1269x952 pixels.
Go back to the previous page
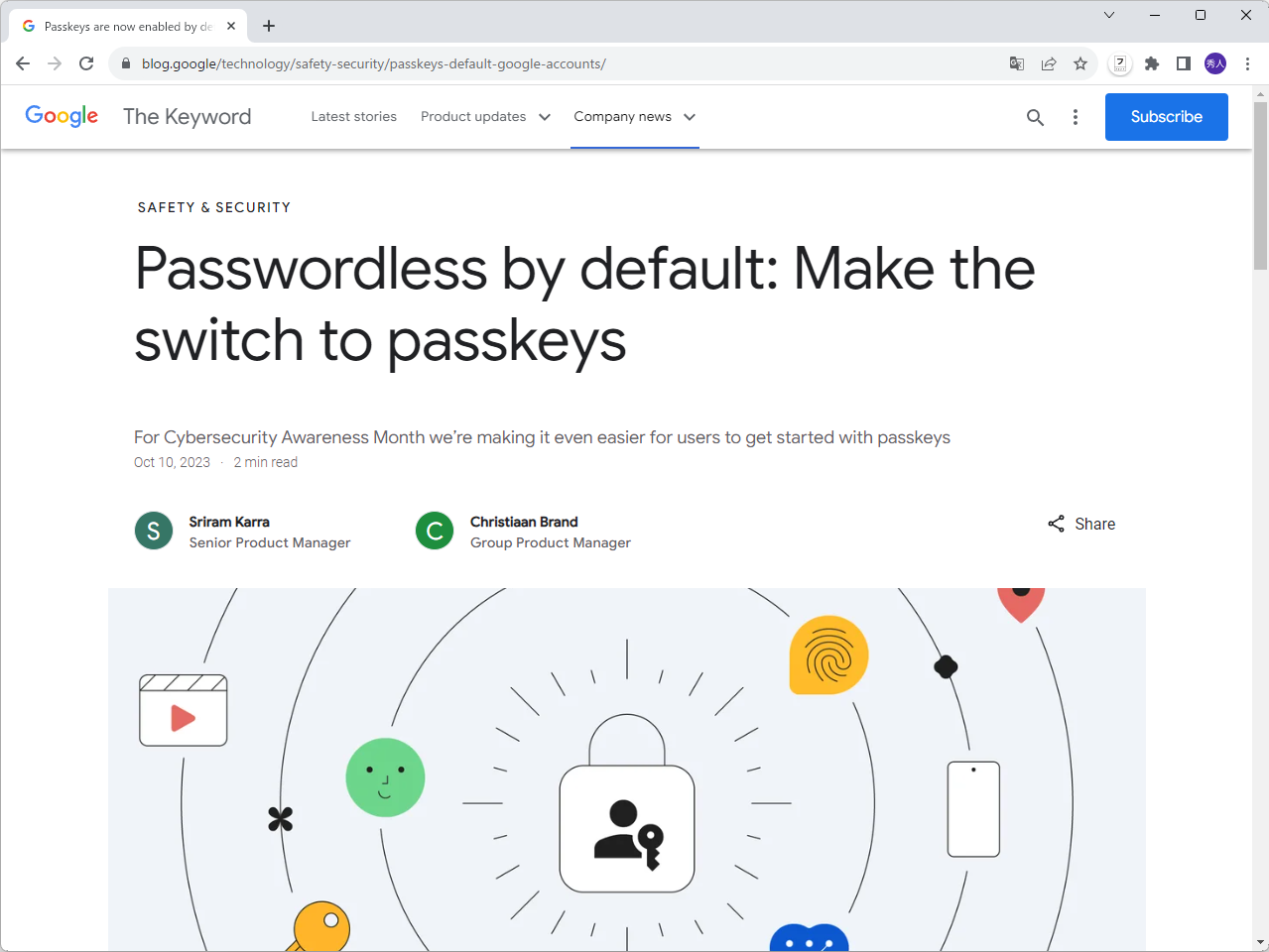click(x=23, y=63)
